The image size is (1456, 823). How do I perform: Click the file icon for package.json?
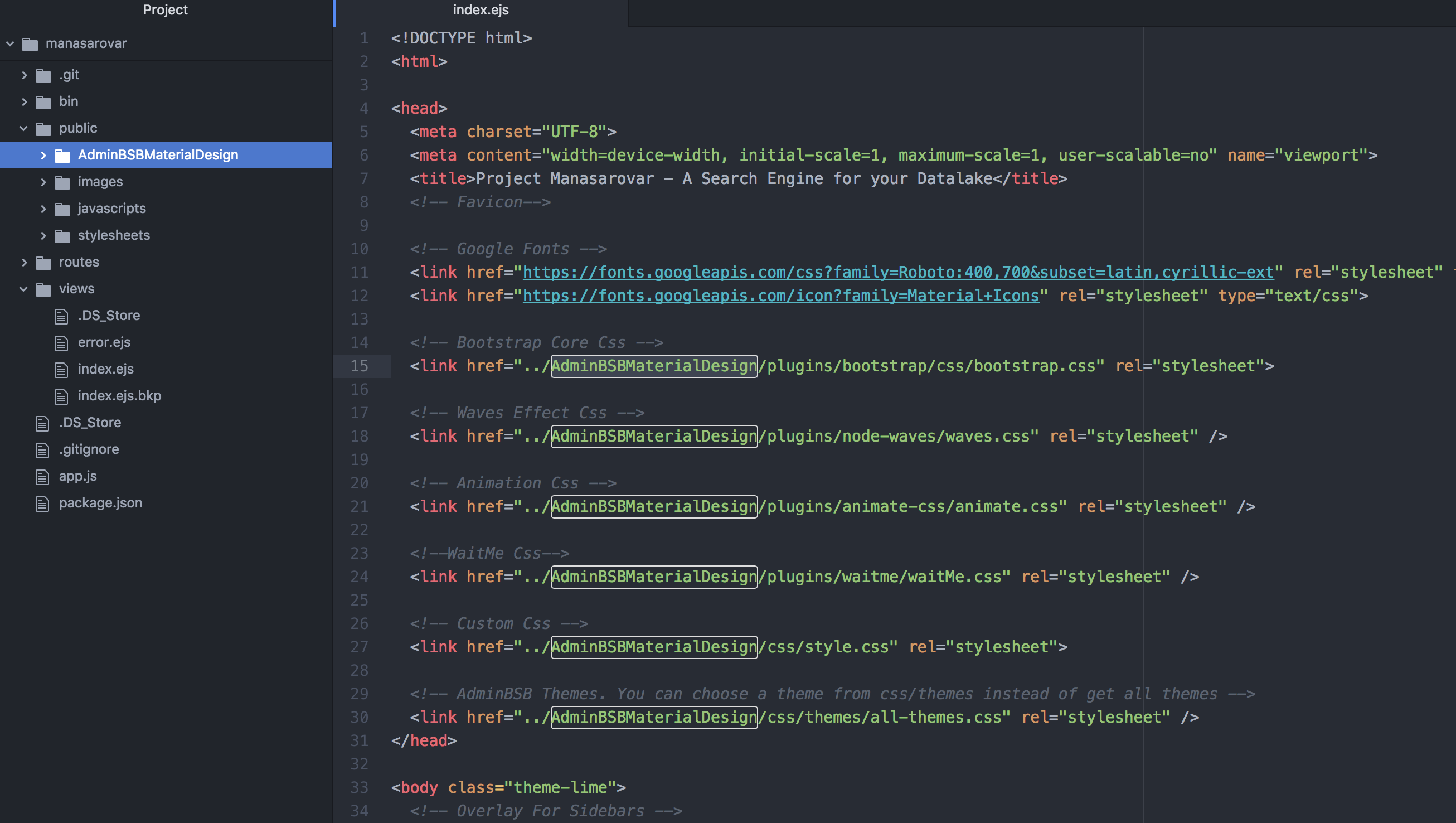click(42, 504)
